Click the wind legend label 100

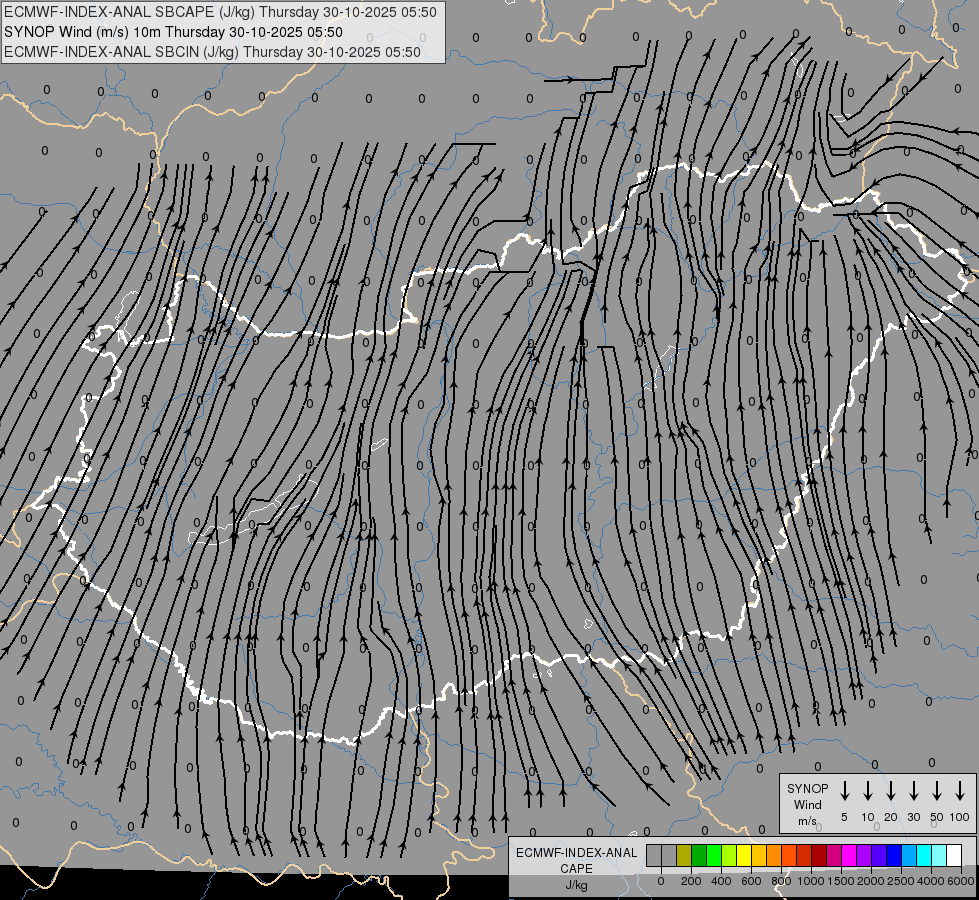[960, 817]
